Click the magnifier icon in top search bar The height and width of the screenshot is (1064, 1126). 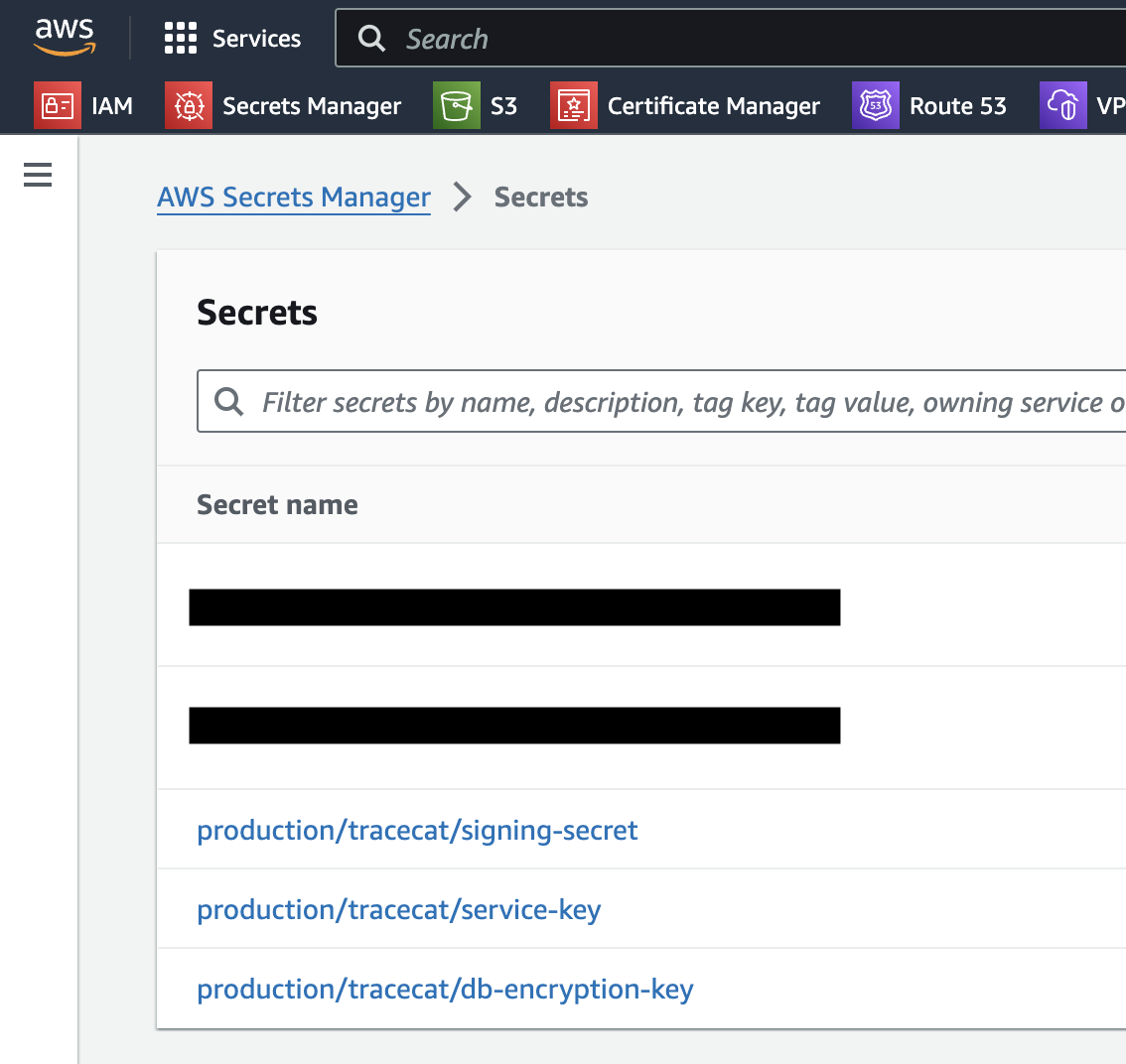click(372, 39)
